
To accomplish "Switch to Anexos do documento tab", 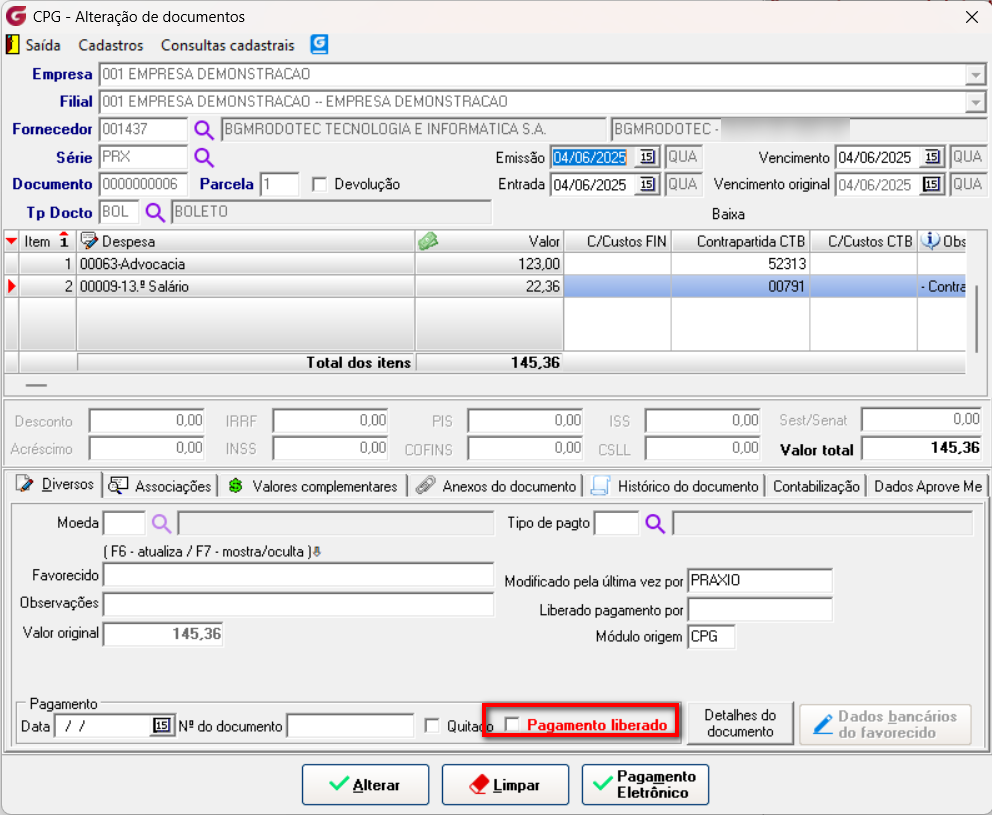I will [x=497, y=486].
